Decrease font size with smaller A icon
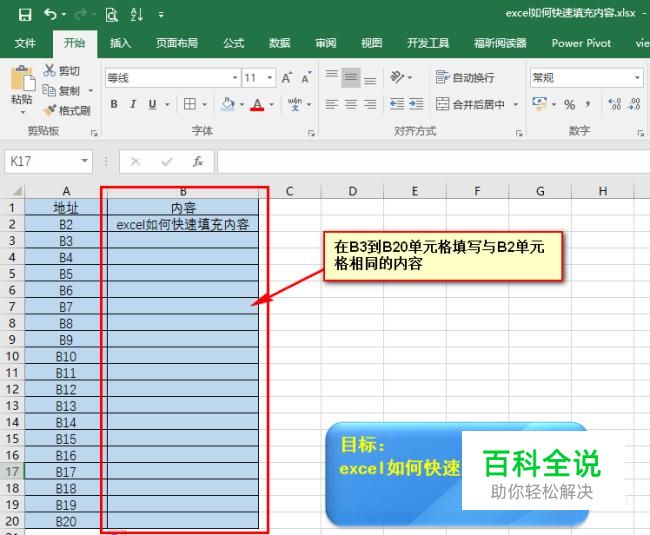650x535 pixels. [x=306, y=78]
